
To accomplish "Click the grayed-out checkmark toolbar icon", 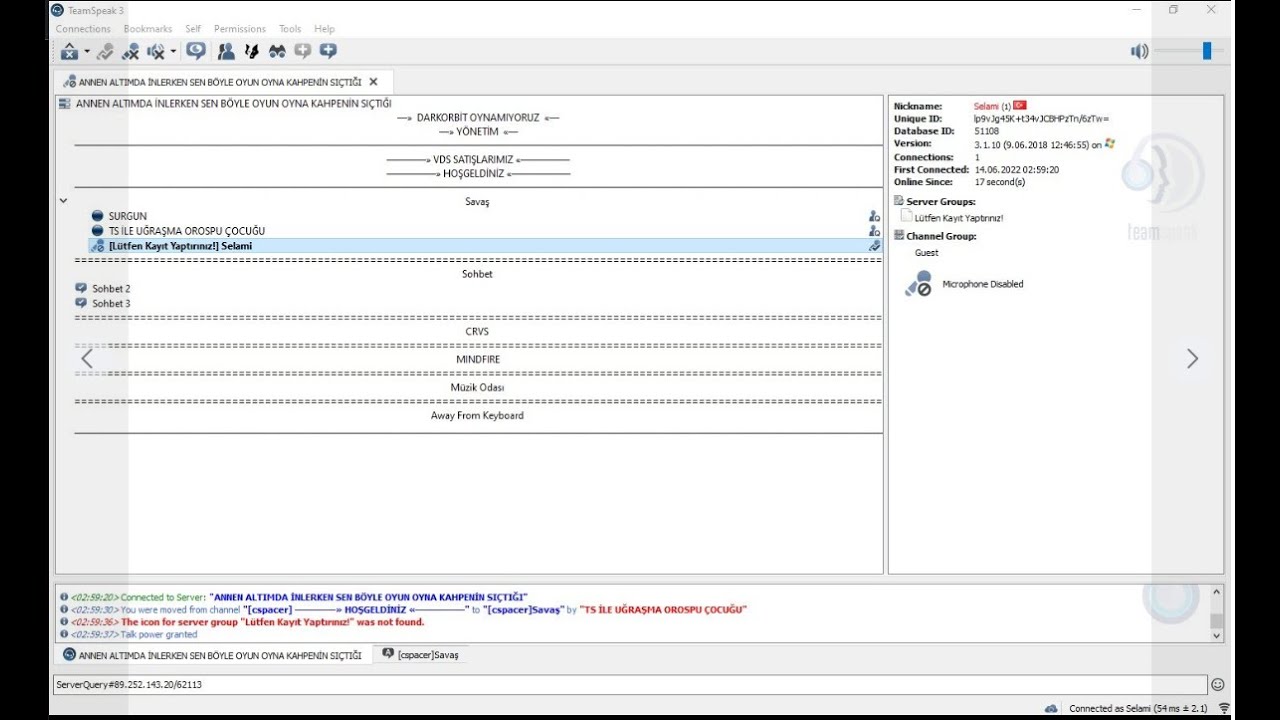I will click(105, 52).
